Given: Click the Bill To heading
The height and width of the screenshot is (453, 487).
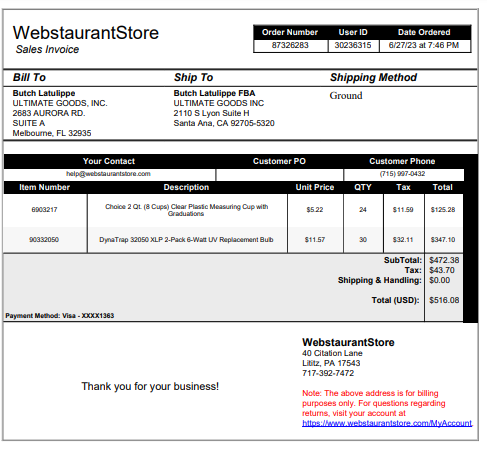Looking at the screenshot, I should click(29, 77).
